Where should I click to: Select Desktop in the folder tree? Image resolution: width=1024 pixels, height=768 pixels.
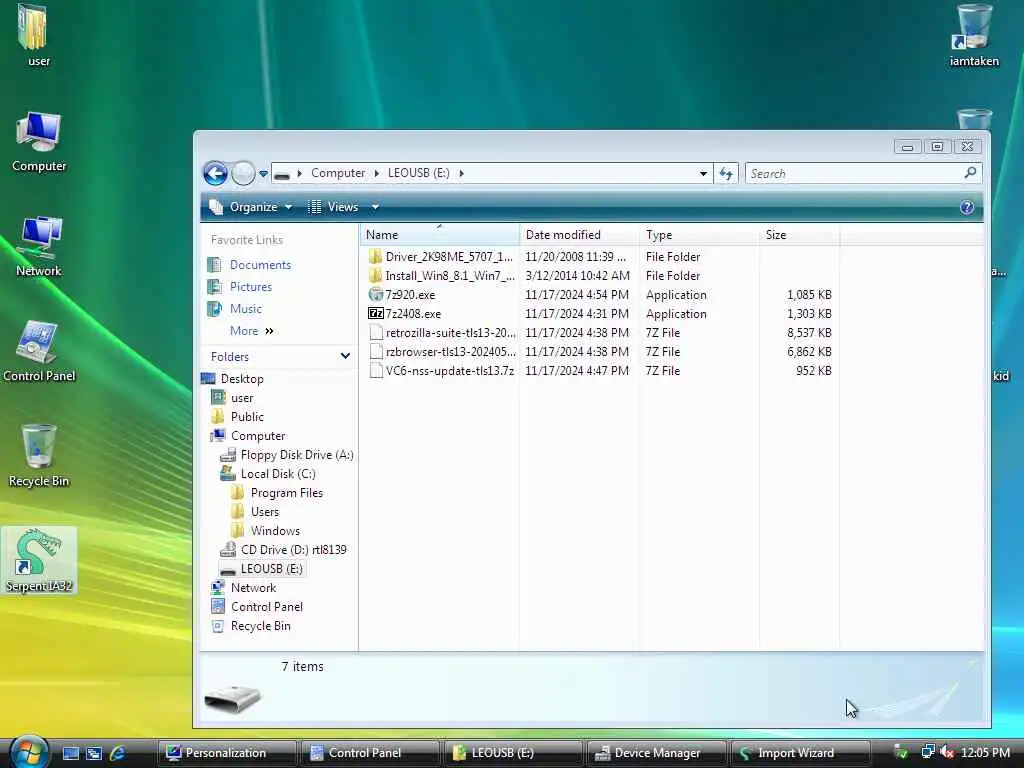coord(242,379)
